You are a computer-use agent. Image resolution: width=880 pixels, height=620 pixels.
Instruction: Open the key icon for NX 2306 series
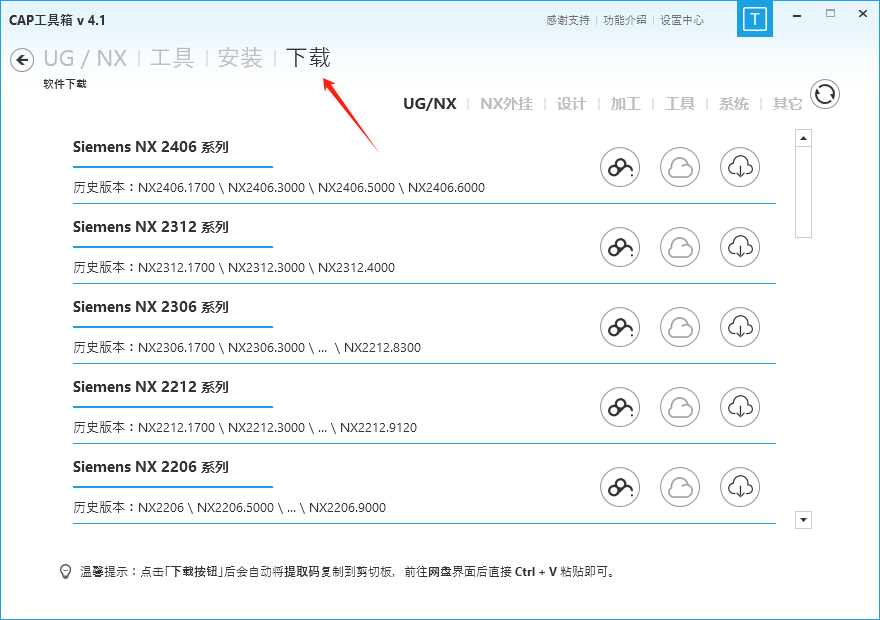[619, 327]
